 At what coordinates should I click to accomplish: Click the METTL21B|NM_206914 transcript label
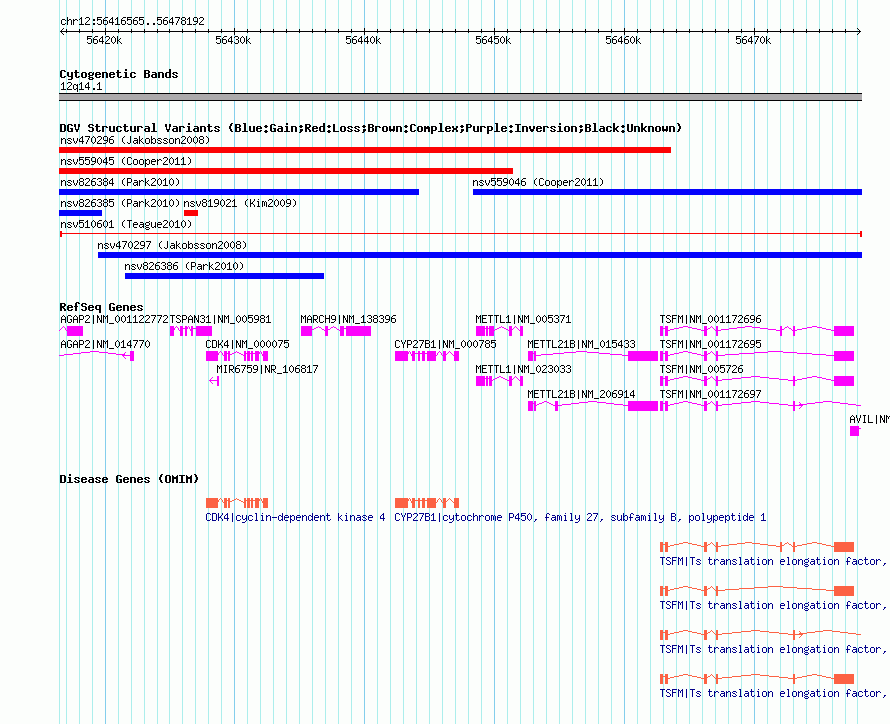tap(582, 394)
